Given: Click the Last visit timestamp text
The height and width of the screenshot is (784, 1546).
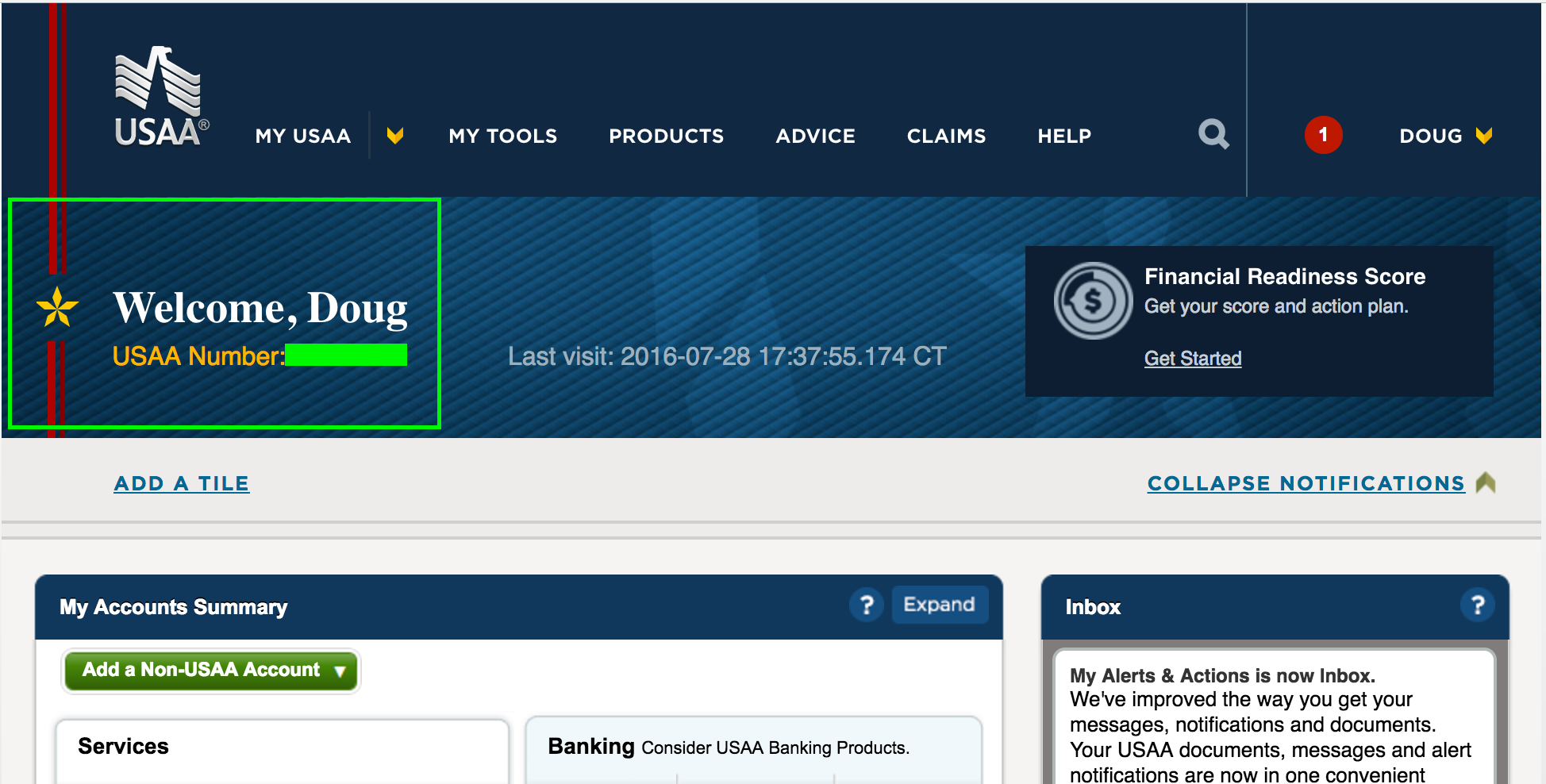Looking at the screenshot, I should 728,356.
